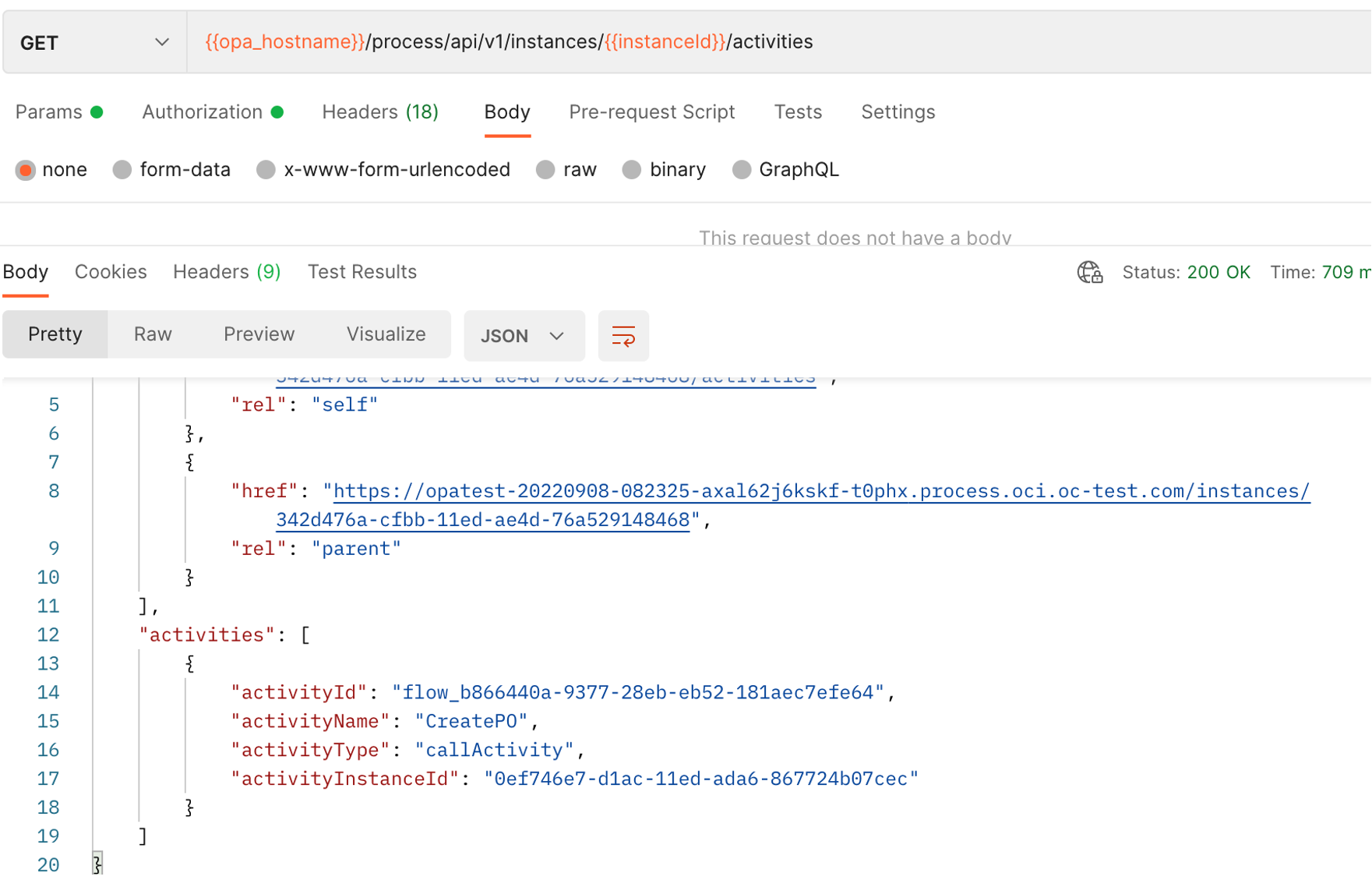Open the Params tab

pos(49,112)
